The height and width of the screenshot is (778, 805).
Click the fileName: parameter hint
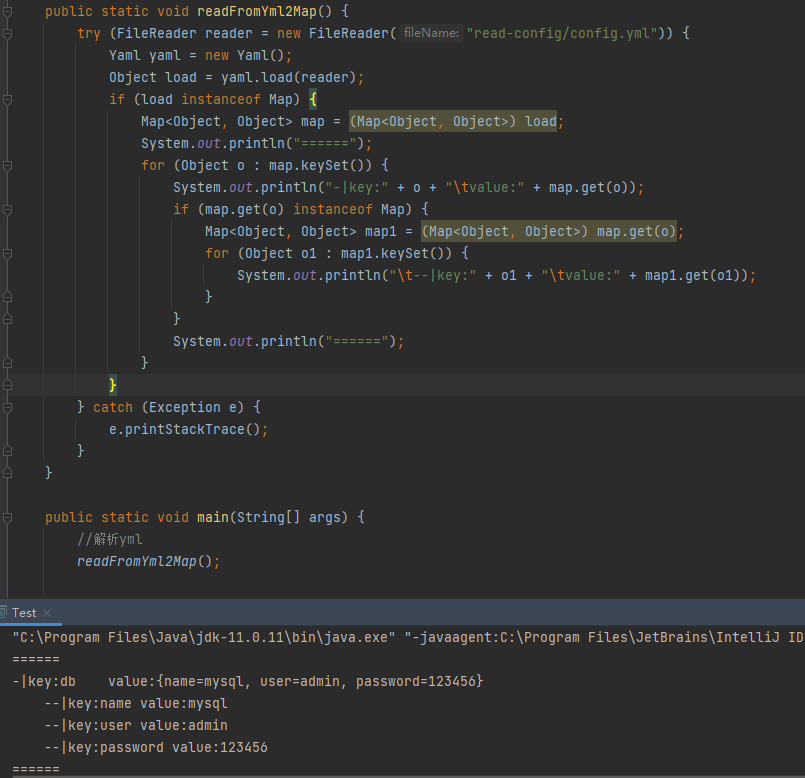pos(431,33)
